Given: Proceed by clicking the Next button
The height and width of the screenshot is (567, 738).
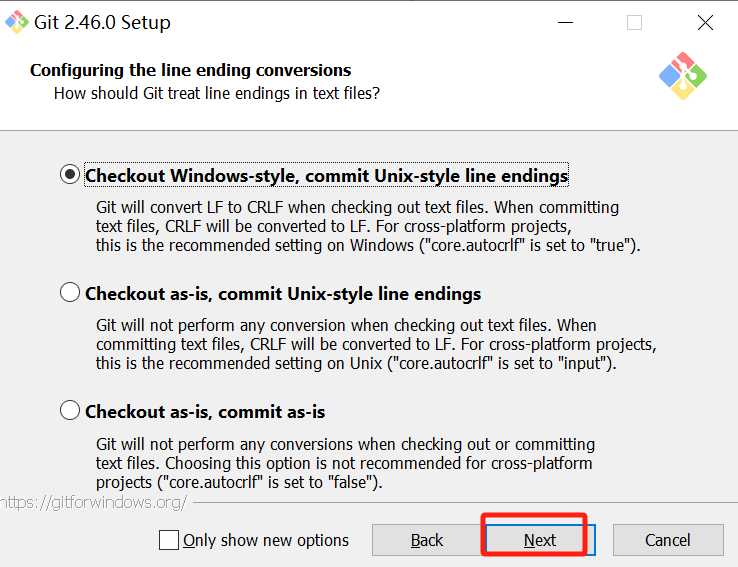Looking at the screenshot, I should (539, 540).
